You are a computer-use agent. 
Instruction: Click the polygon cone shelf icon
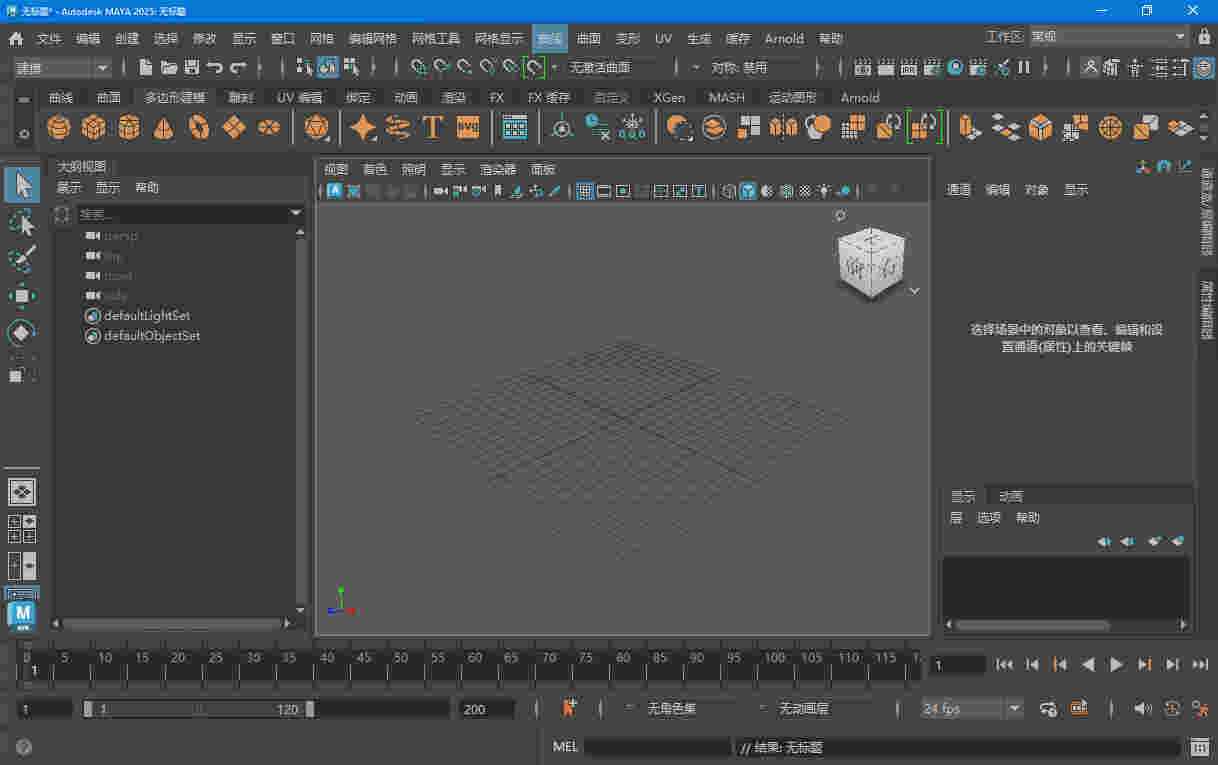pos(164,128)
